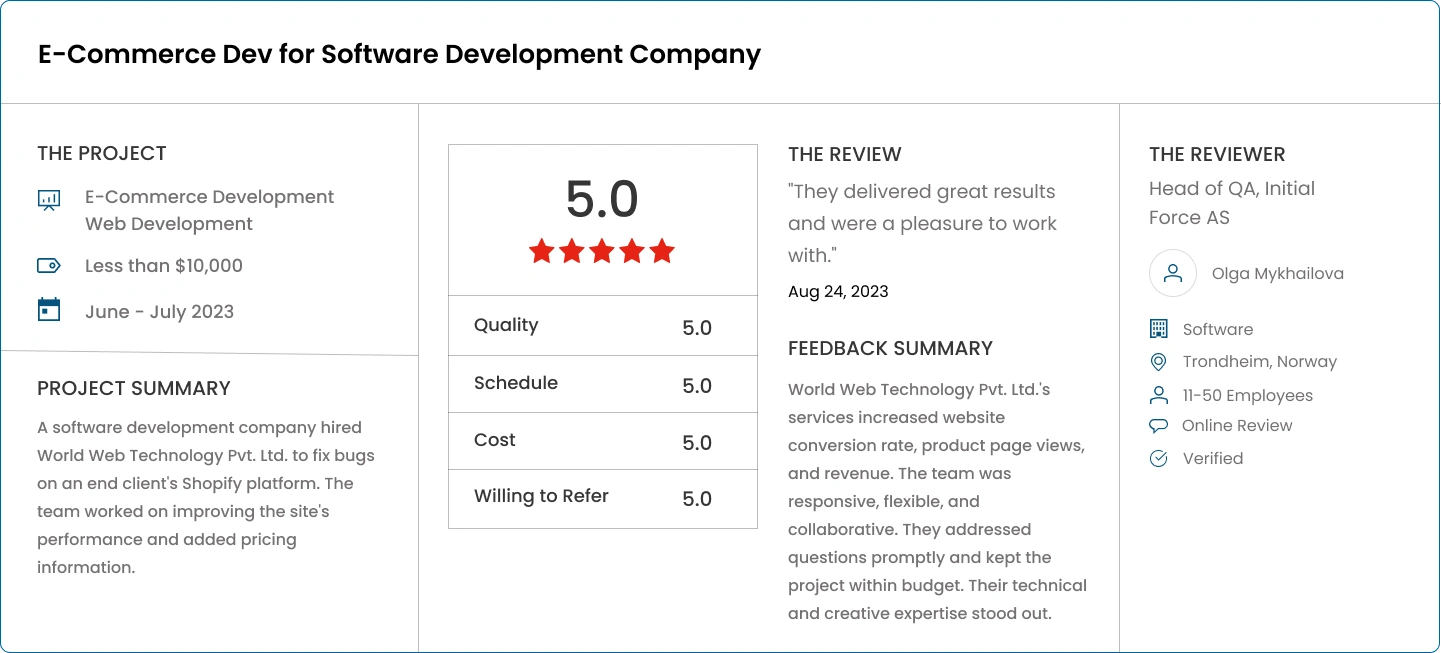Open the E-Commerce Dev review title
Viewport: 1441px width, 653px height.
pos(399,54)
